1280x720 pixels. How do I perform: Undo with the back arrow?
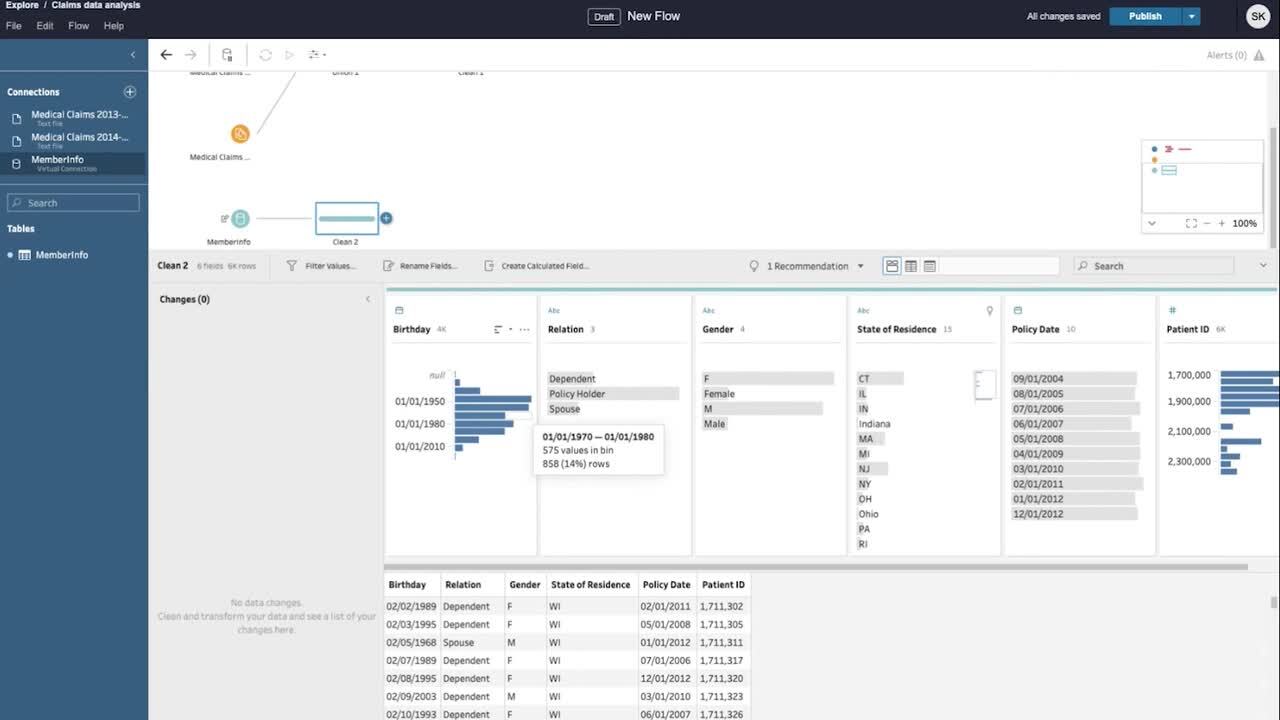click(166, 55)
